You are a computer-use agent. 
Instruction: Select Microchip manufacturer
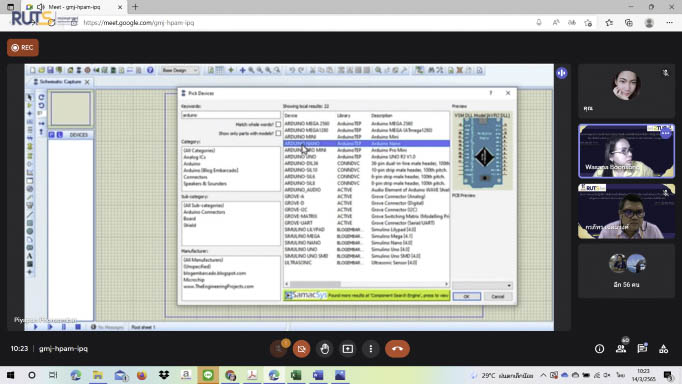point(194,280)
